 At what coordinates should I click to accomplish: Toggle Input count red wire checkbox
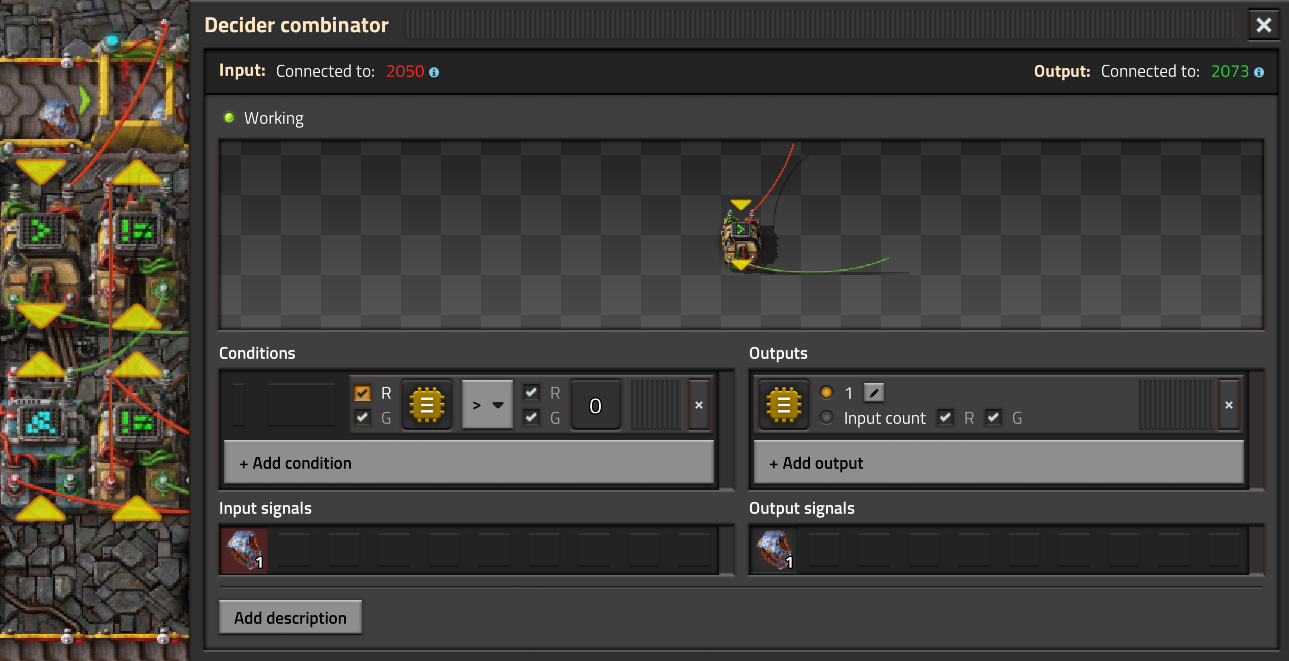[x=945, y=418]
